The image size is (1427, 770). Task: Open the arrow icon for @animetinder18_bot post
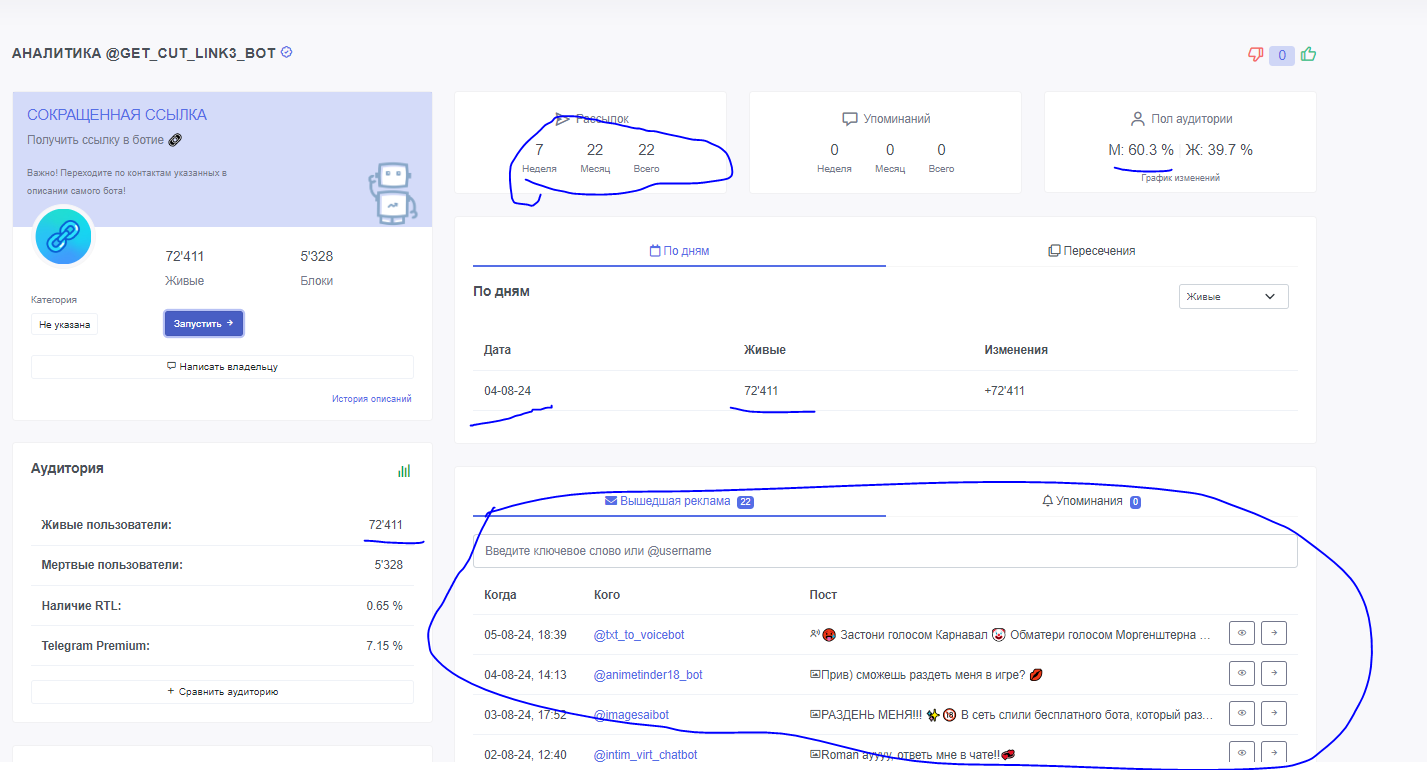coord(1273,673)
